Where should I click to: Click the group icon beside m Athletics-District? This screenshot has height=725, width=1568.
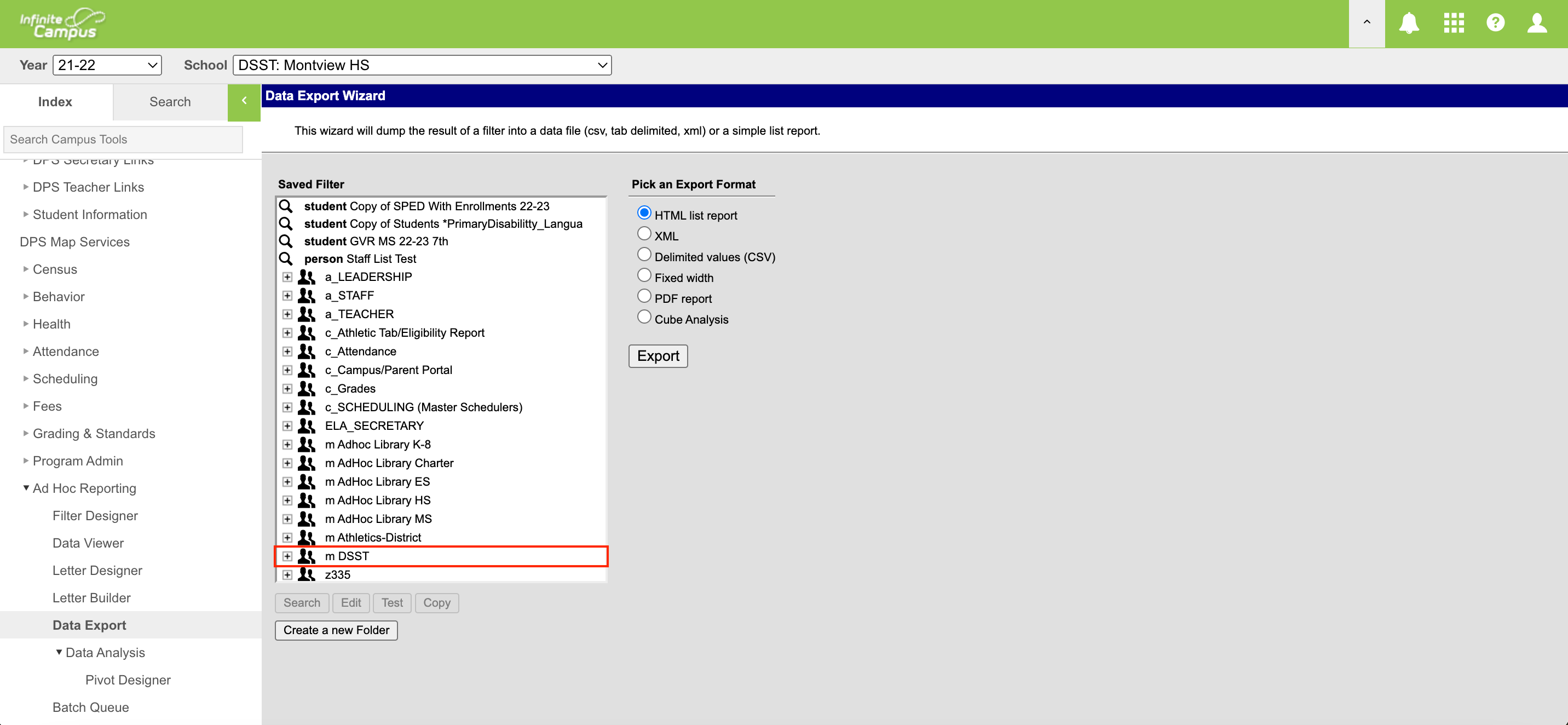click(x=307, y=538)
